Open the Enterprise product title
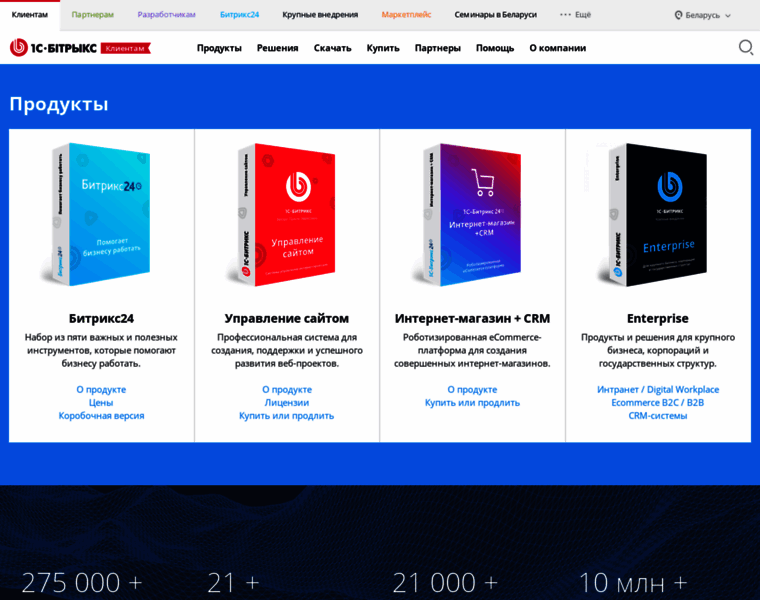Image resolution: width=760 pixels, height=600 pixels. pyautogui.click(x=658, y=318)
